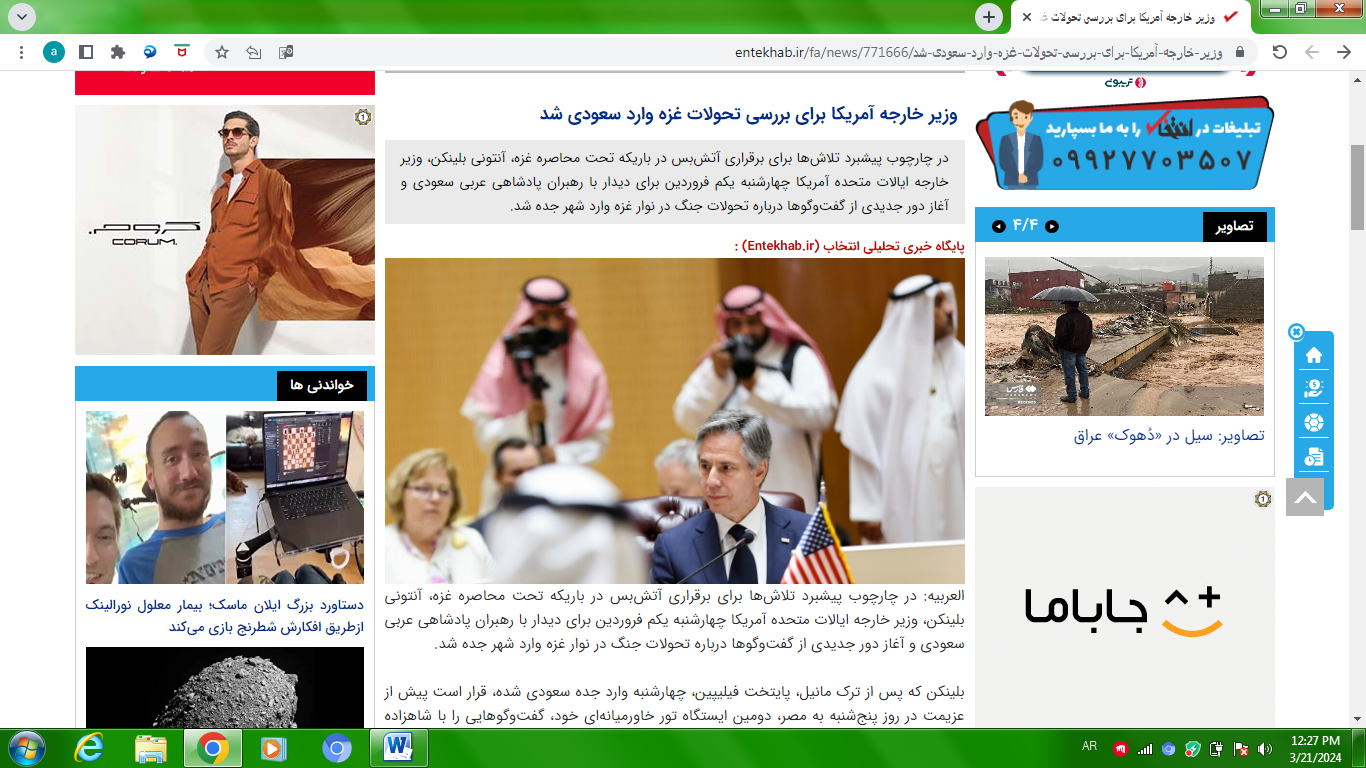
Task: Expand the tab search dropdown arrow
Action: pyautogui.click(x=20, y=16)
